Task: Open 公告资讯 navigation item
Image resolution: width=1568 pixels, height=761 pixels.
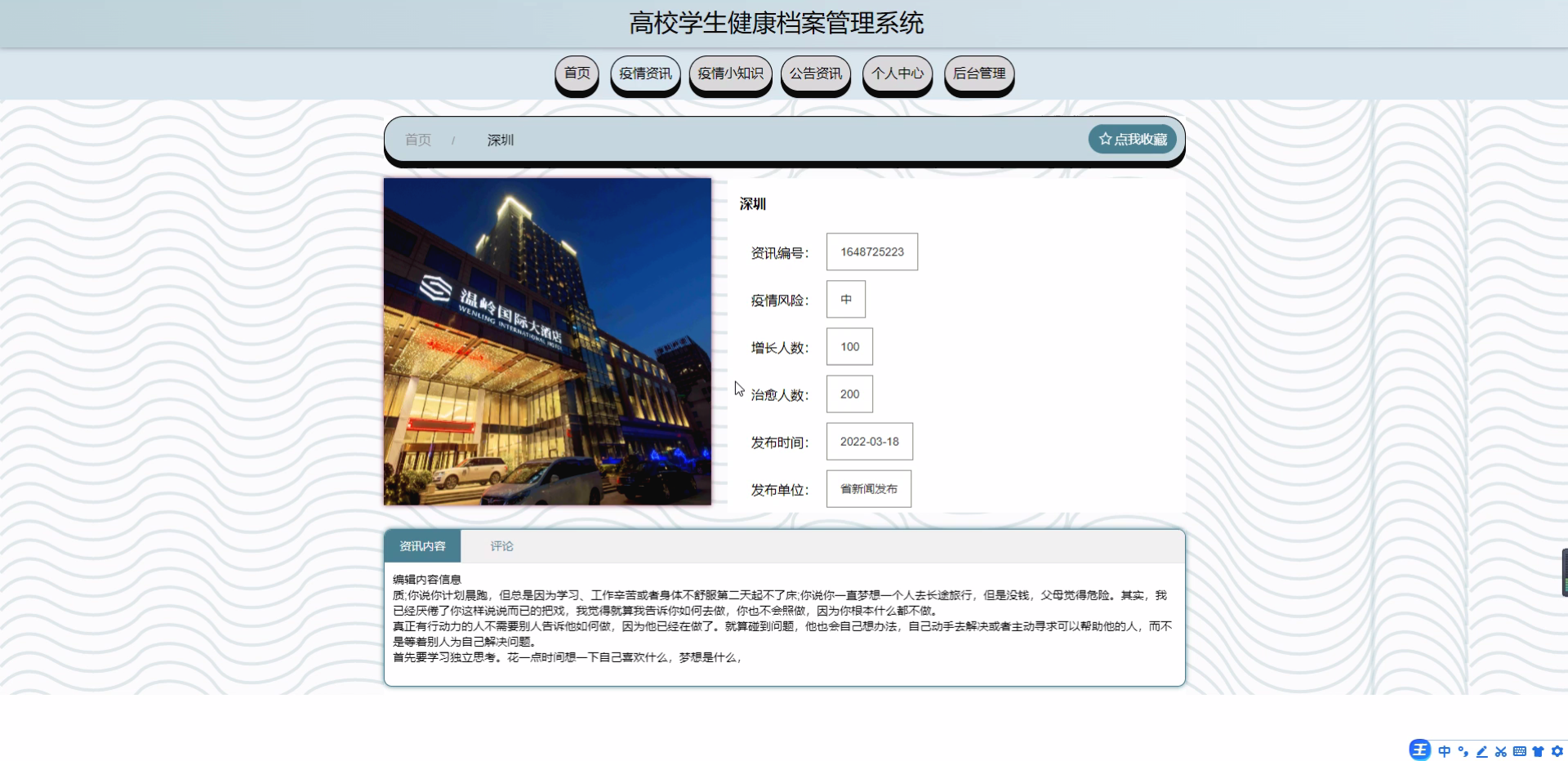Action: 815,74
